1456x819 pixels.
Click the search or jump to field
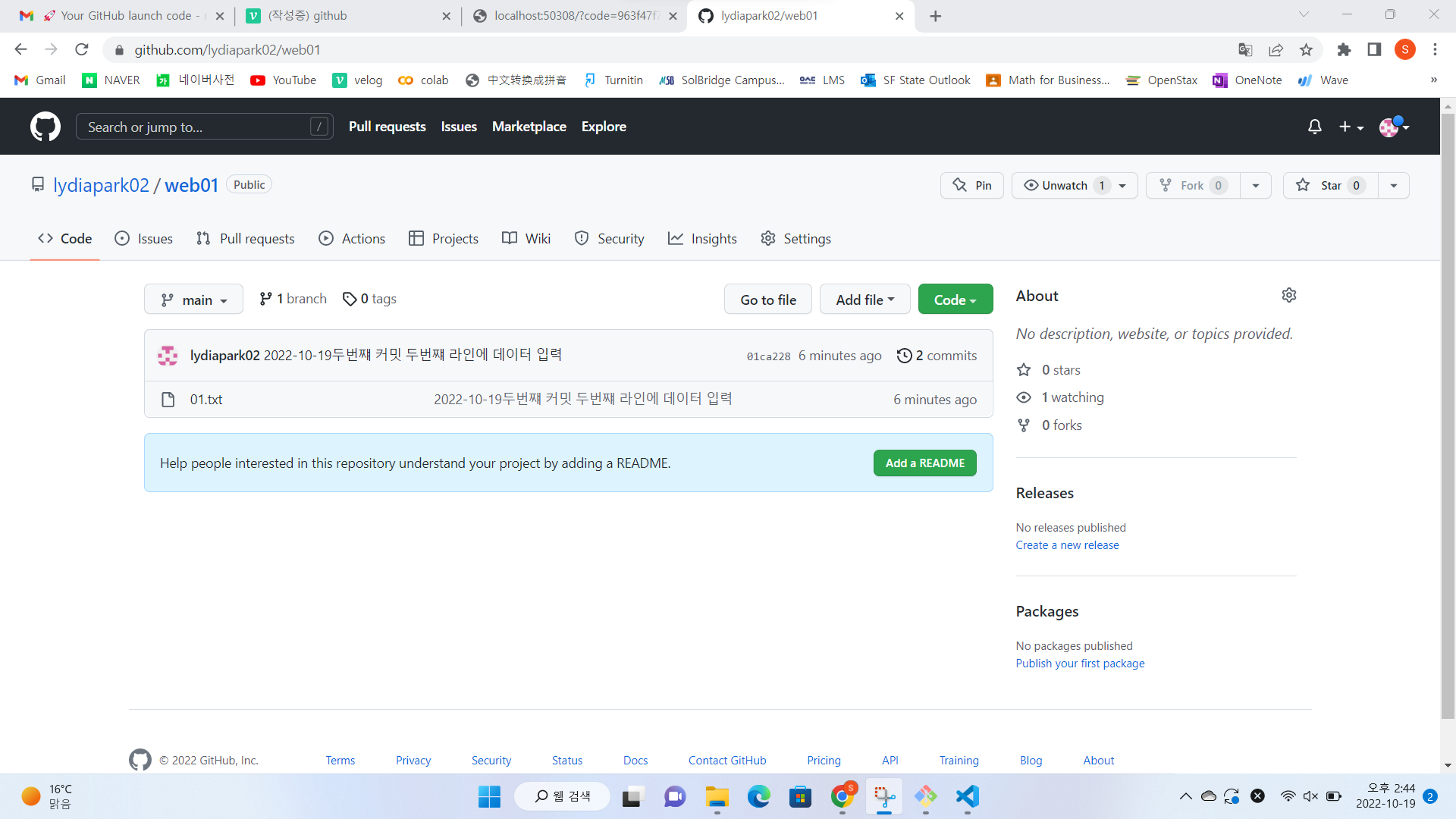click(204, 127)
